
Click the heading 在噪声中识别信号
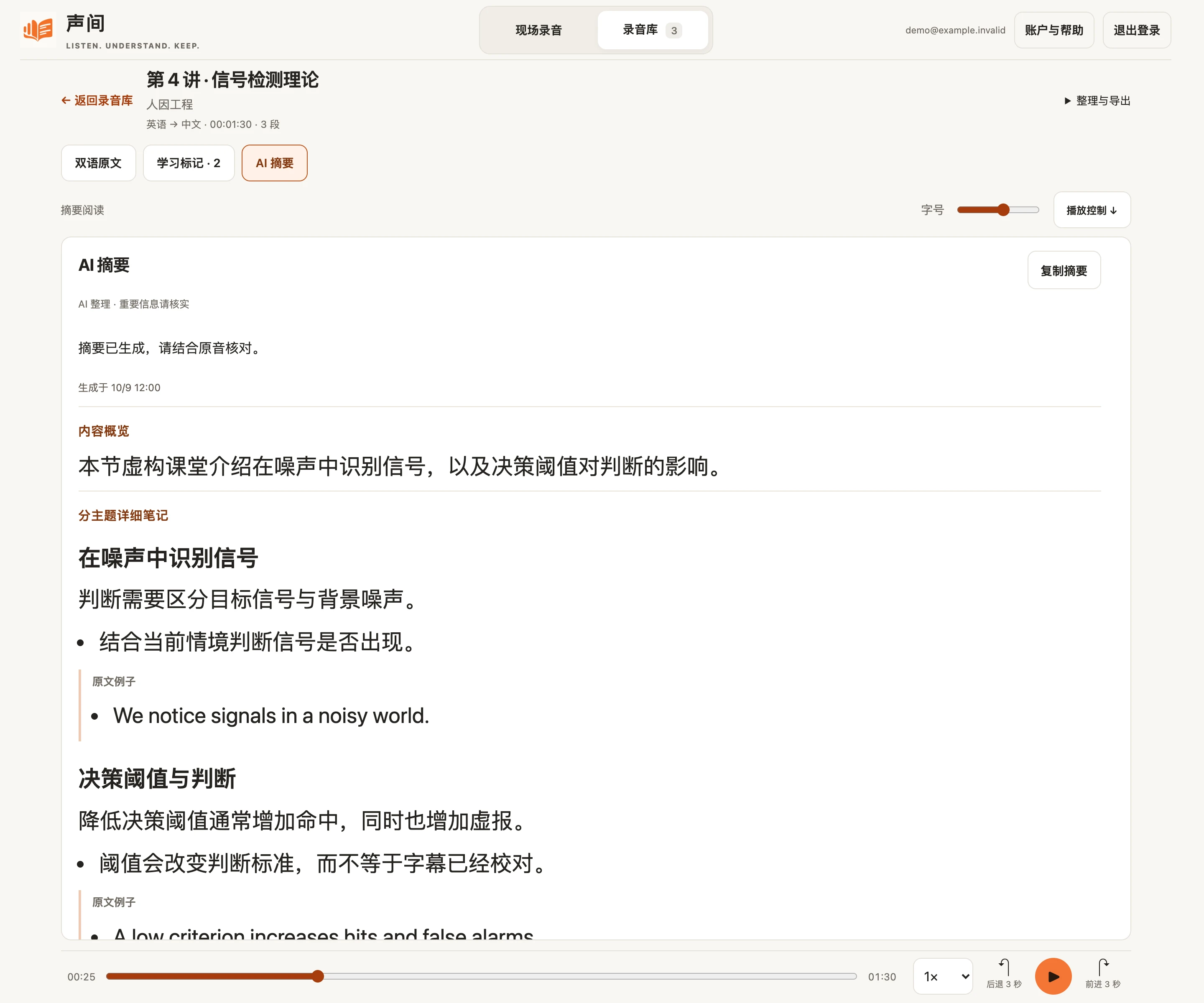[x=168, y=558]
